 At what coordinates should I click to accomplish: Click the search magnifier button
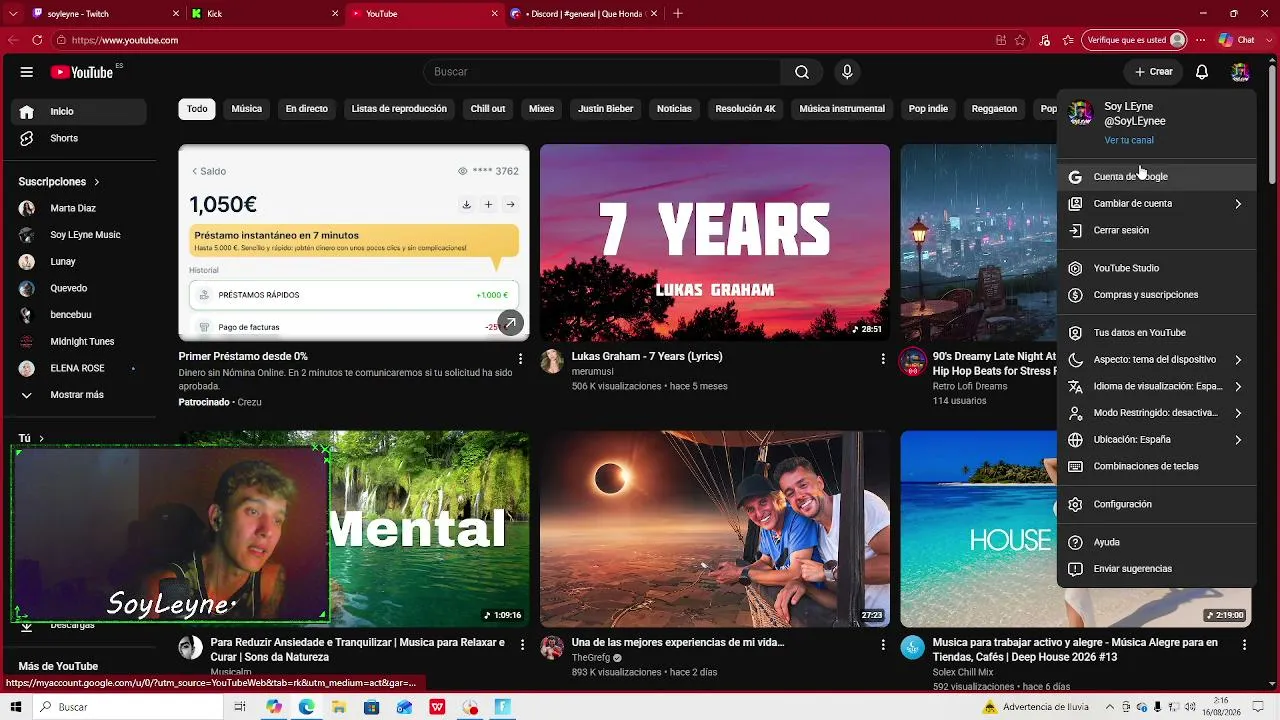(x=802, y=72)
